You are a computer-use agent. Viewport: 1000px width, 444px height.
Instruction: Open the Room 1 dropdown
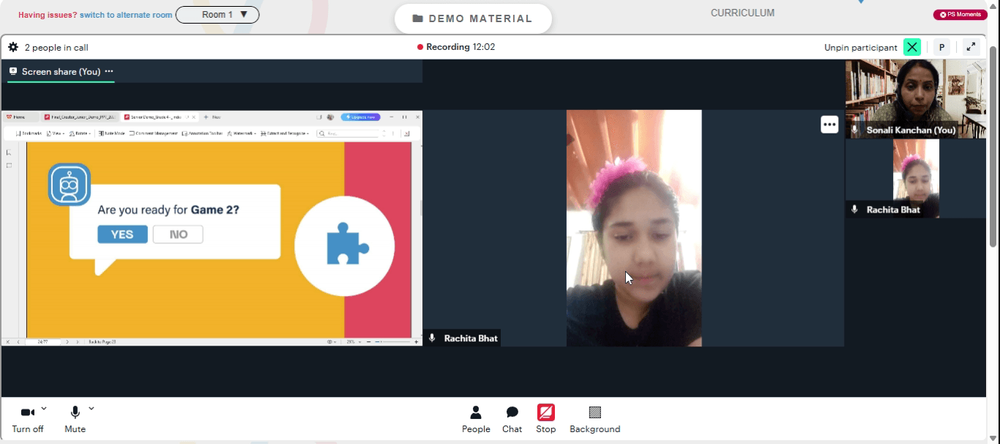click(x=217, y=15)
